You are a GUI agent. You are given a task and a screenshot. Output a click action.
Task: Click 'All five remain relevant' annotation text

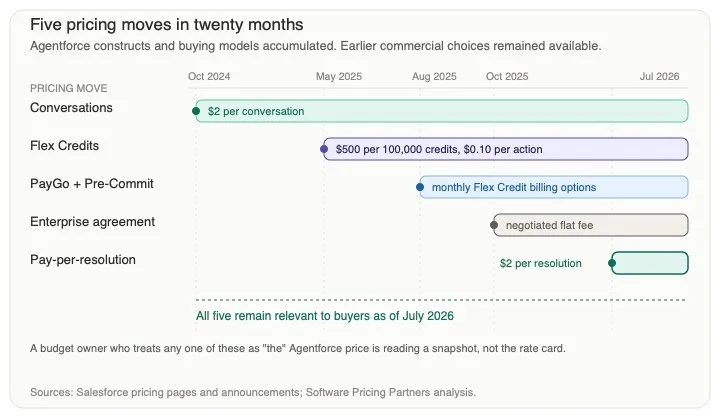tap(325, 316)
